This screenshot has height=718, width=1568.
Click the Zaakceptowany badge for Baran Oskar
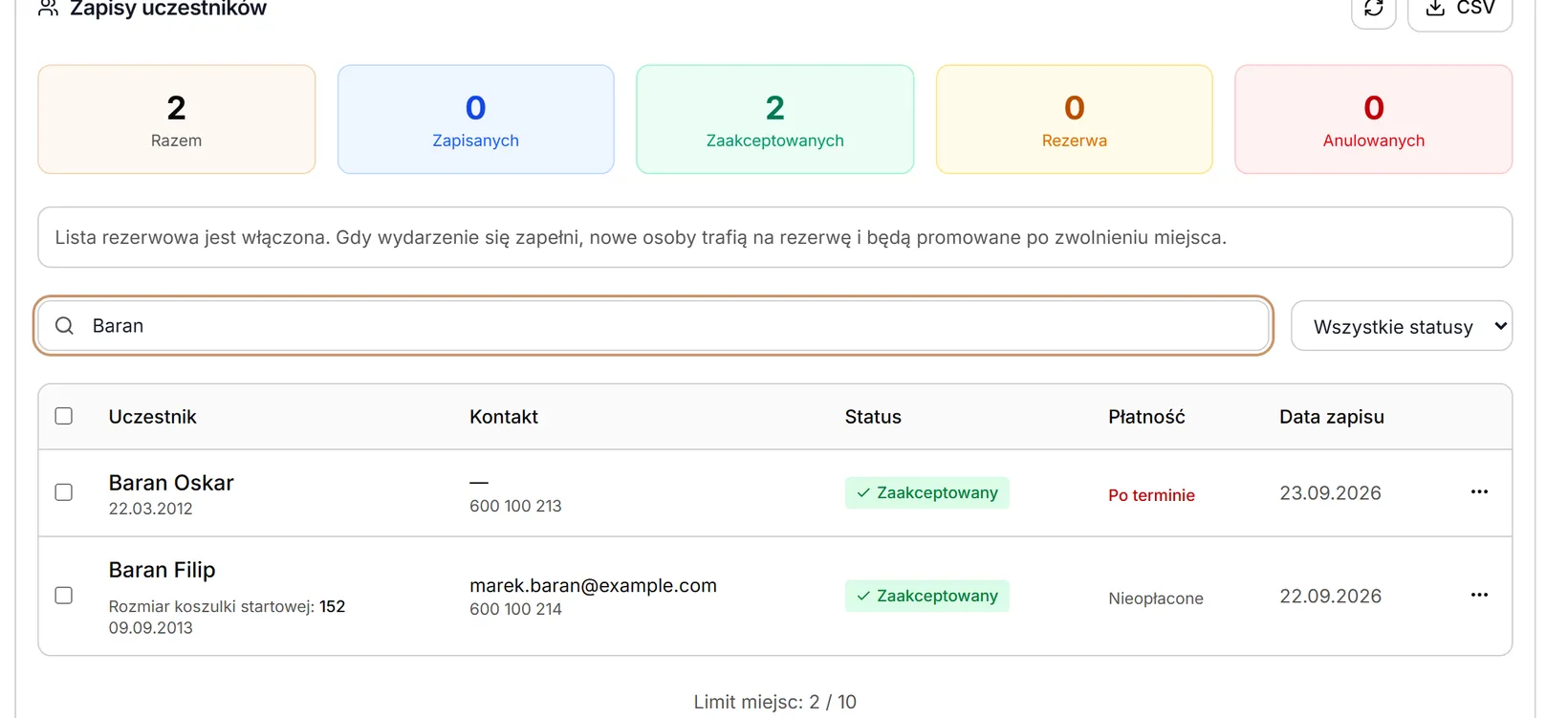[926, 492]
